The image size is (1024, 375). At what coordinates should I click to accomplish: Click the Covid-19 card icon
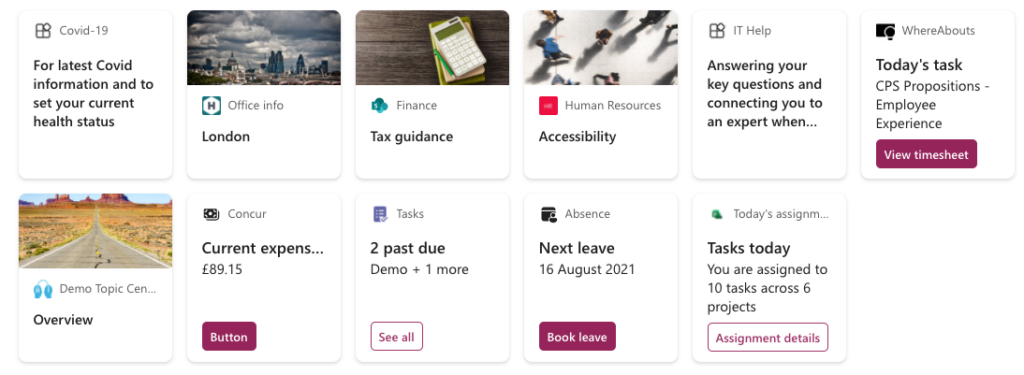click(43, 31)
